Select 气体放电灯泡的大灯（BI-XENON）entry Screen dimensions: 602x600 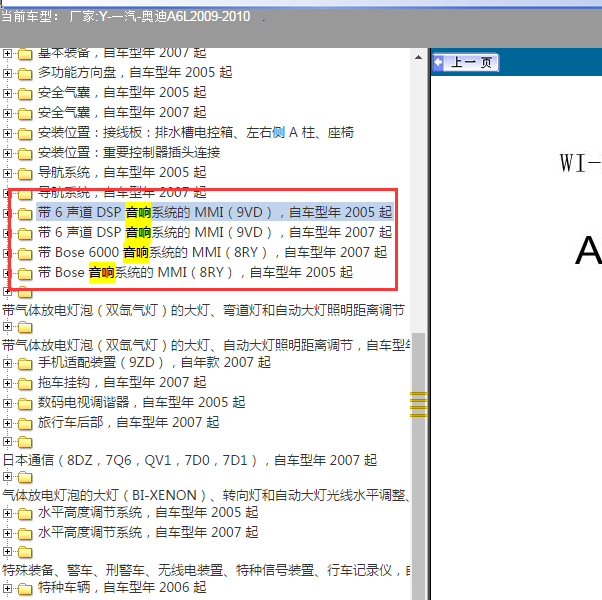pos(206,496)
